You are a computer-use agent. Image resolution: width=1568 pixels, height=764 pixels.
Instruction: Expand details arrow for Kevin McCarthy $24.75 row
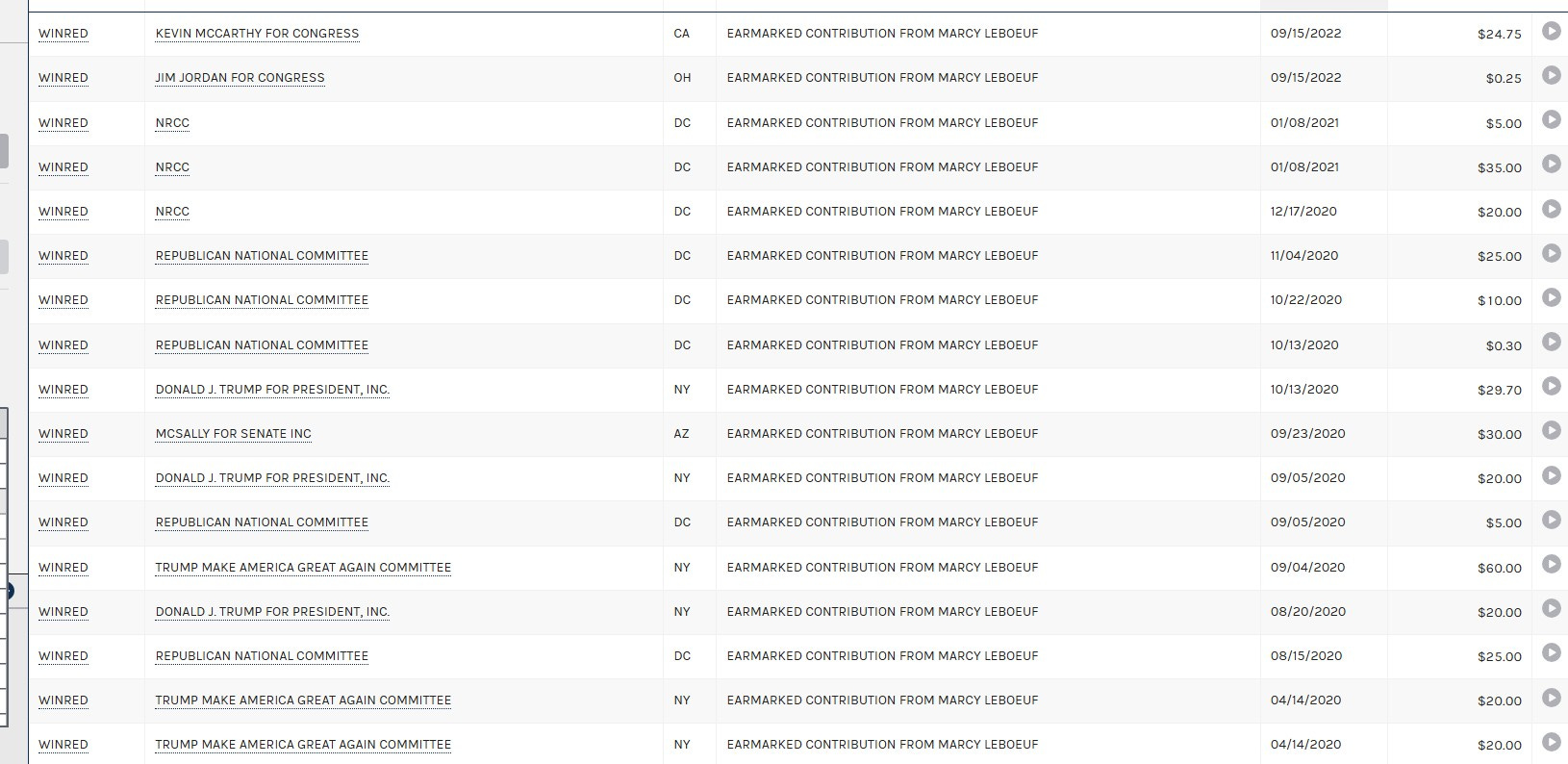[x=1551, y=31]
